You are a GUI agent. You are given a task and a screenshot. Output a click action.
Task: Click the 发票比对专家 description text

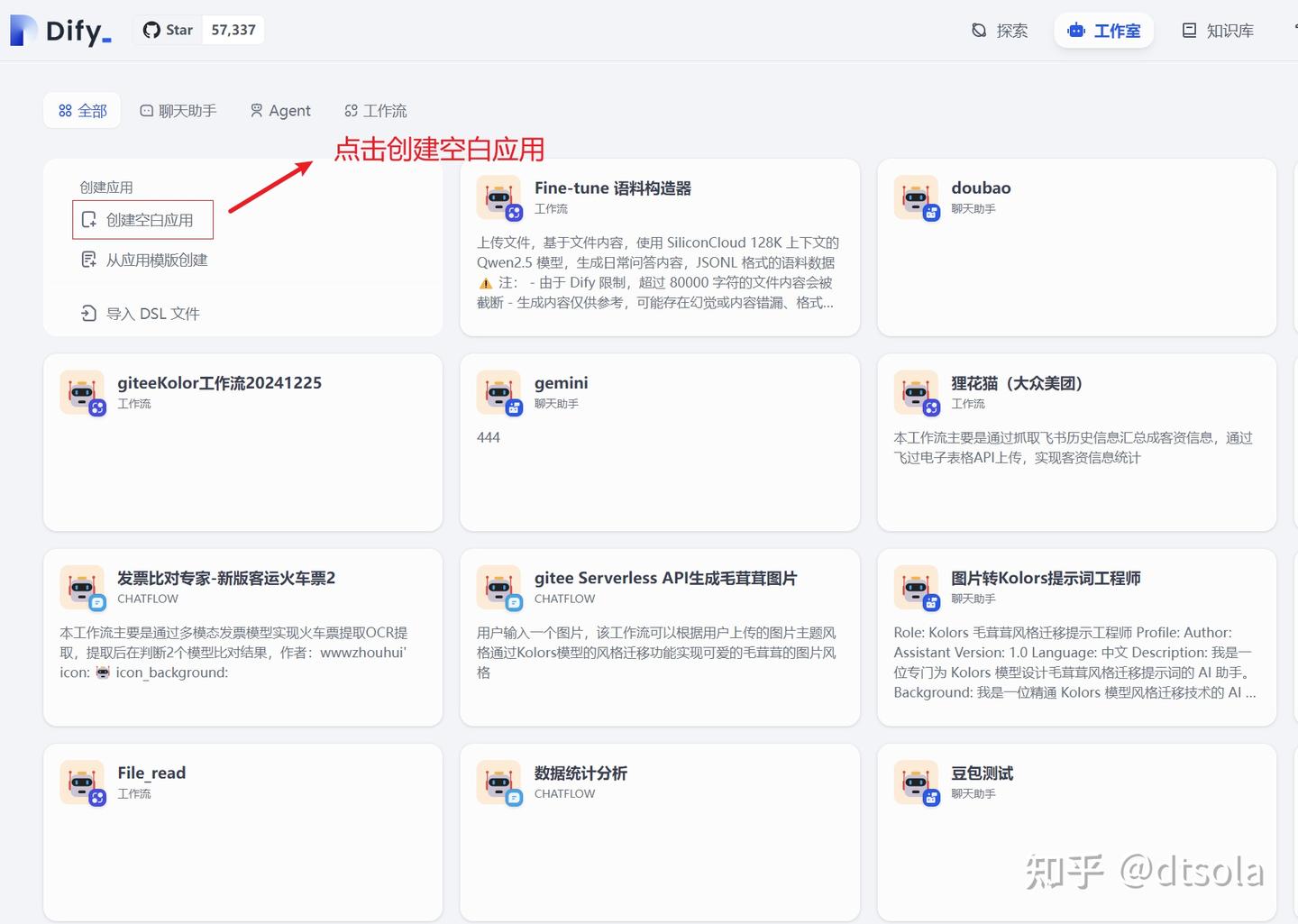click(x=234, y=653)
